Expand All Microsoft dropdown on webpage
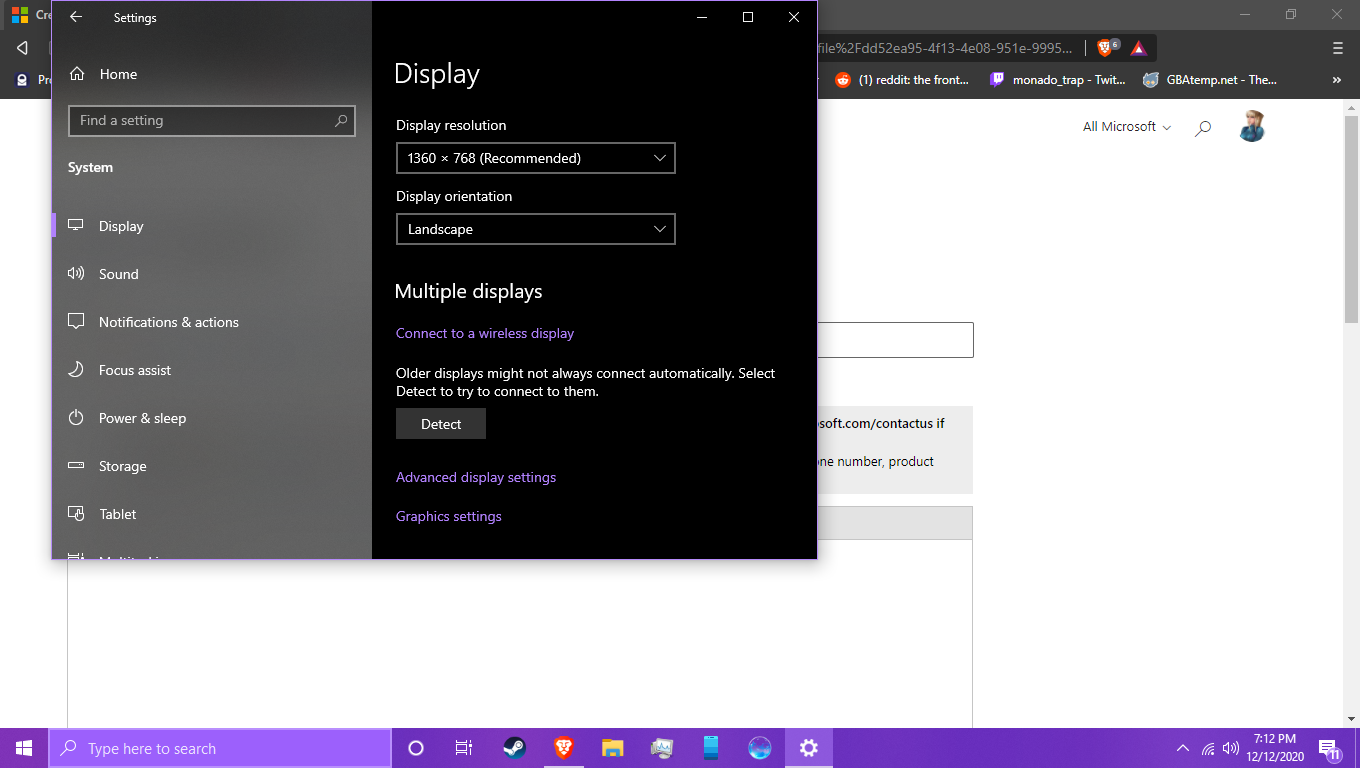The width and height of the screenshot is (1360, 768). coord(1127,127)
